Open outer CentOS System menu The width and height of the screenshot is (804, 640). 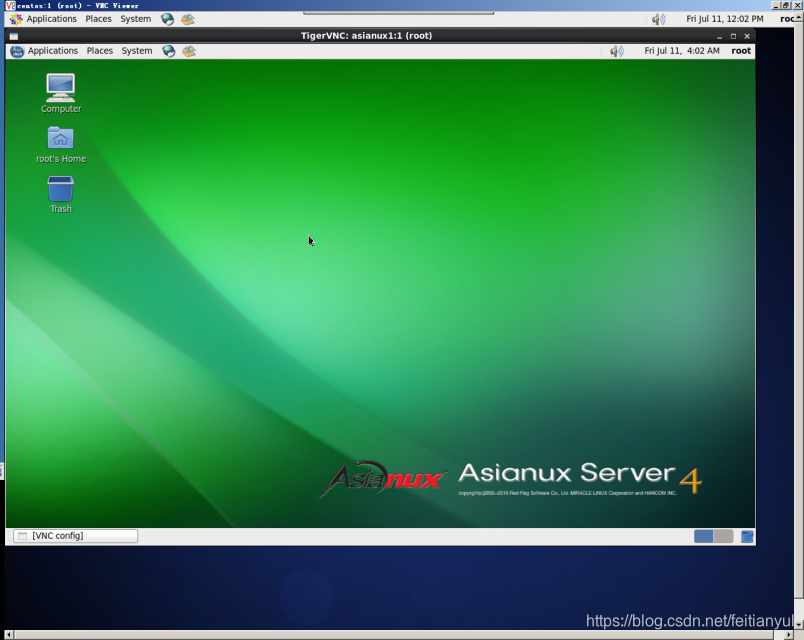click(135, 19)
